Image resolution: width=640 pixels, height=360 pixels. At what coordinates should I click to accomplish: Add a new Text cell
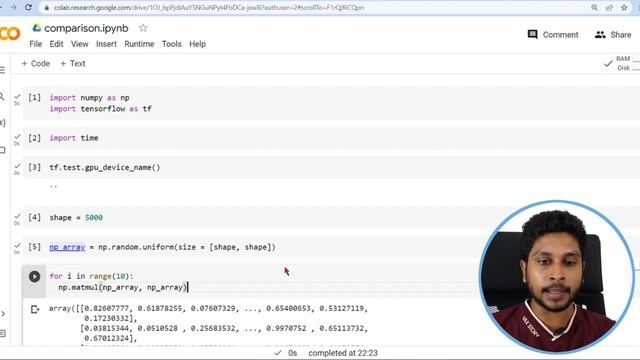(x=73, y=63)
